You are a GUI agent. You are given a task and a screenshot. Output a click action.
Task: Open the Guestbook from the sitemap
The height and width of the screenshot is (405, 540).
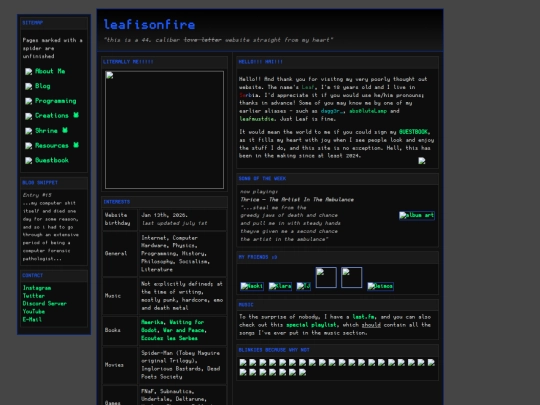click(52, 160)
